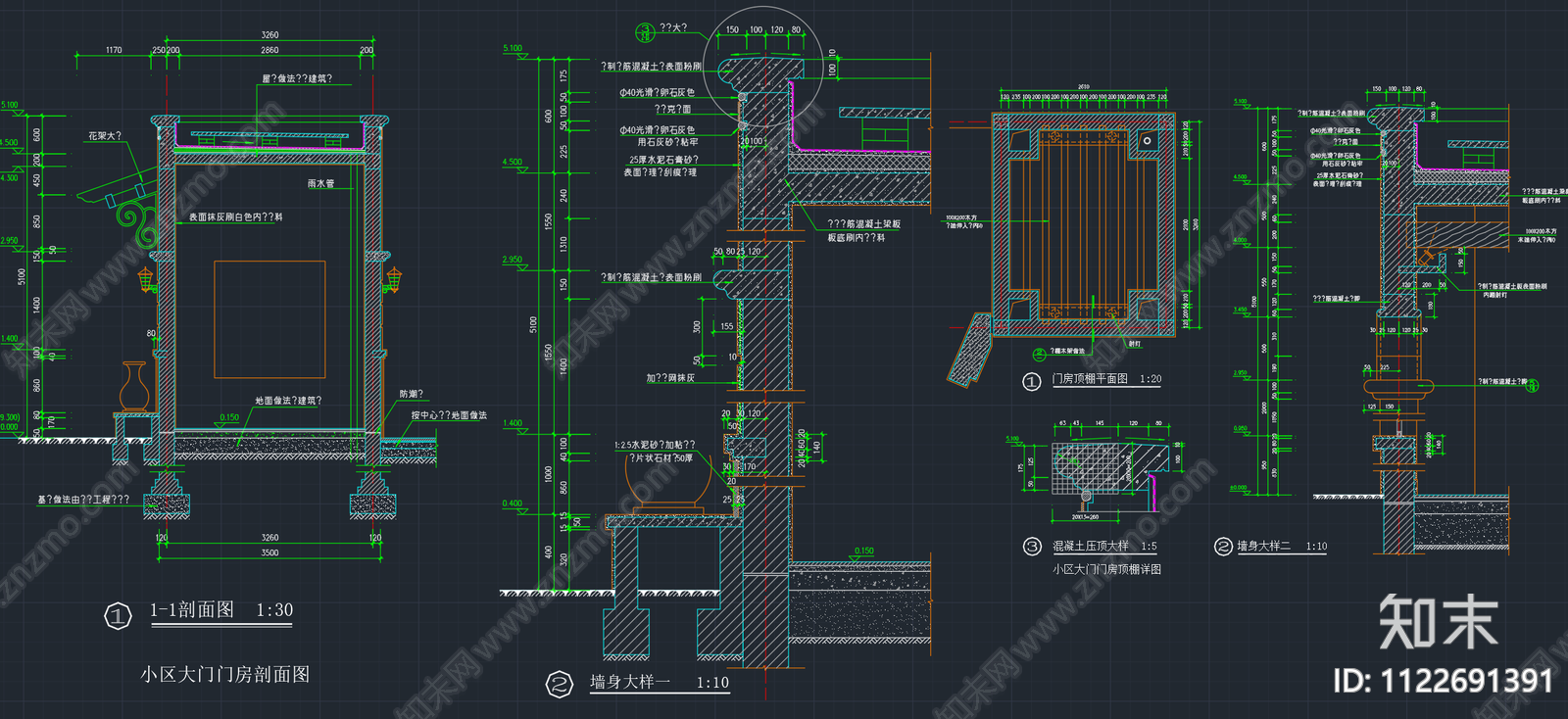Click the 小区大门门房剖面图 caption

coord(224,674)
